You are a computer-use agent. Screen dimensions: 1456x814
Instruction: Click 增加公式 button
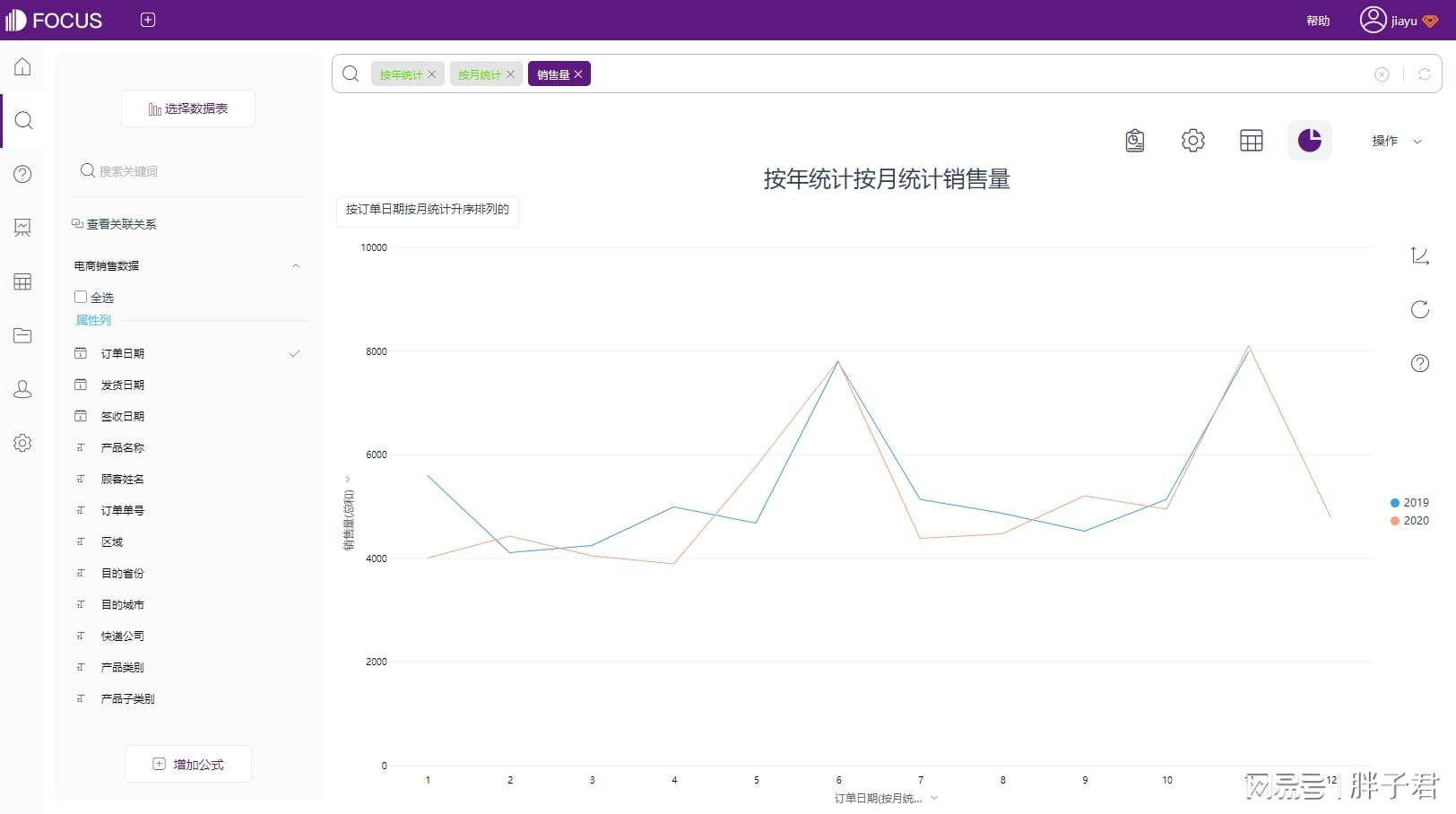(x=188, y=764)
